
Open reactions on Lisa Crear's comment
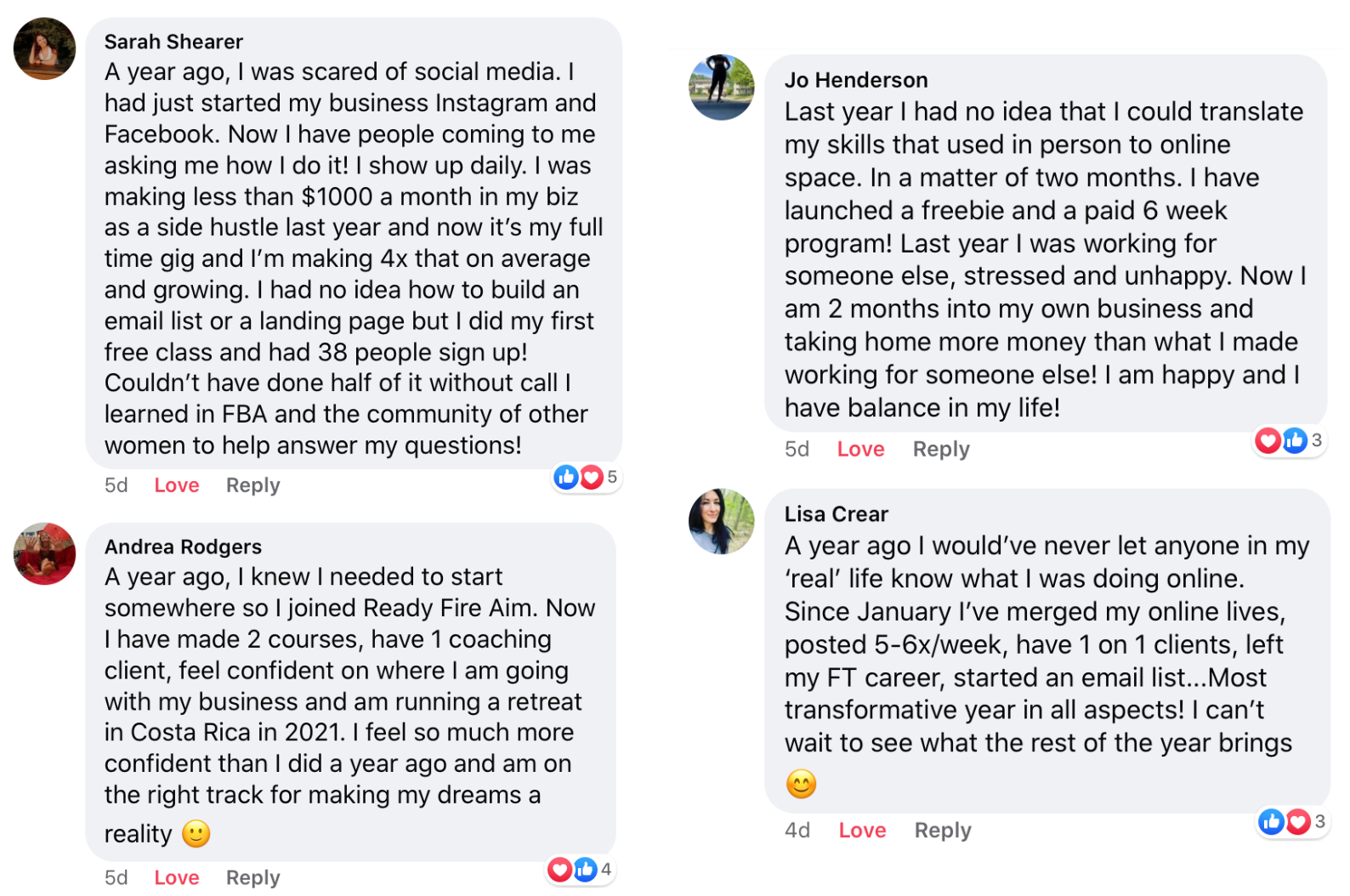(1291, 821)
